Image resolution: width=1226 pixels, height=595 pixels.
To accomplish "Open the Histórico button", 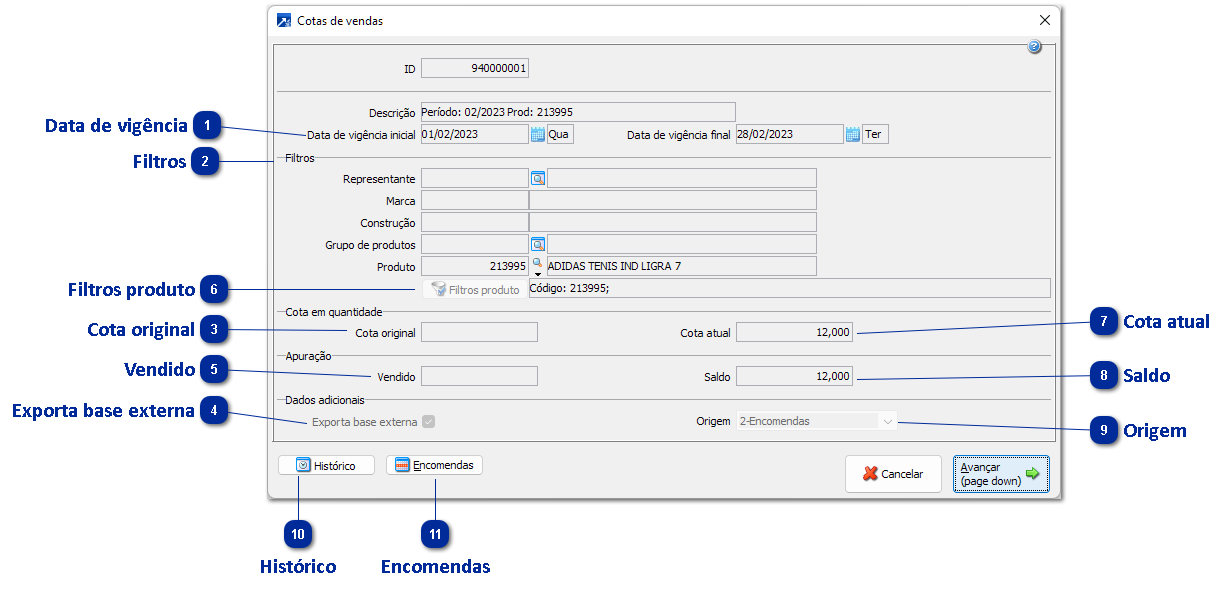I will coord(326,465).
